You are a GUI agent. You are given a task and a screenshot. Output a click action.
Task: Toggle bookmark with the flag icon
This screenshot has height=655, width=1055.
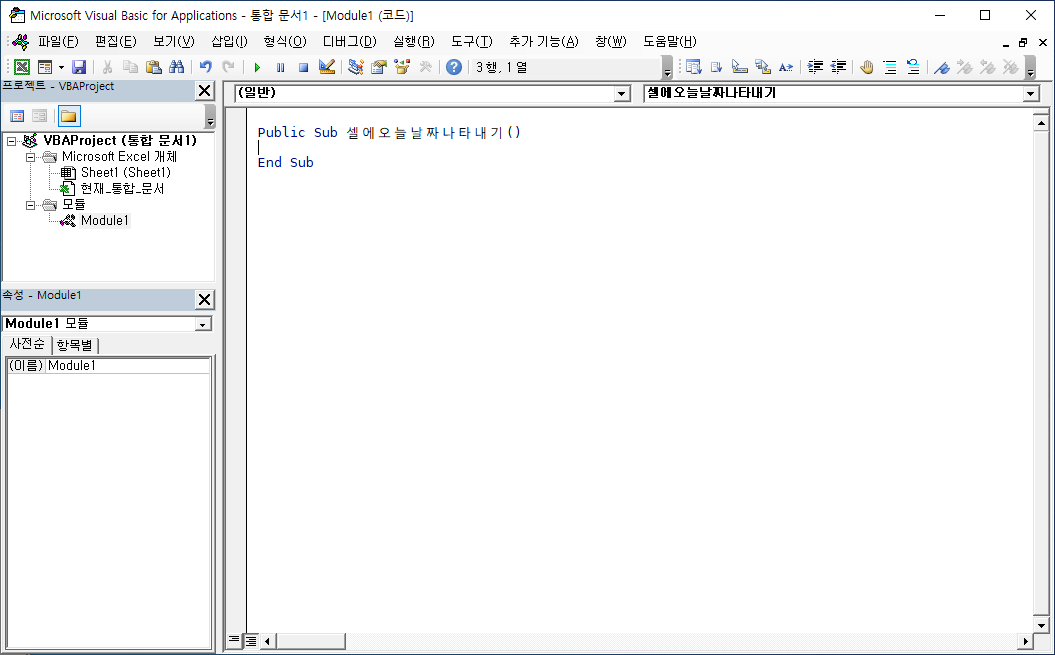[x=942, y=67]
